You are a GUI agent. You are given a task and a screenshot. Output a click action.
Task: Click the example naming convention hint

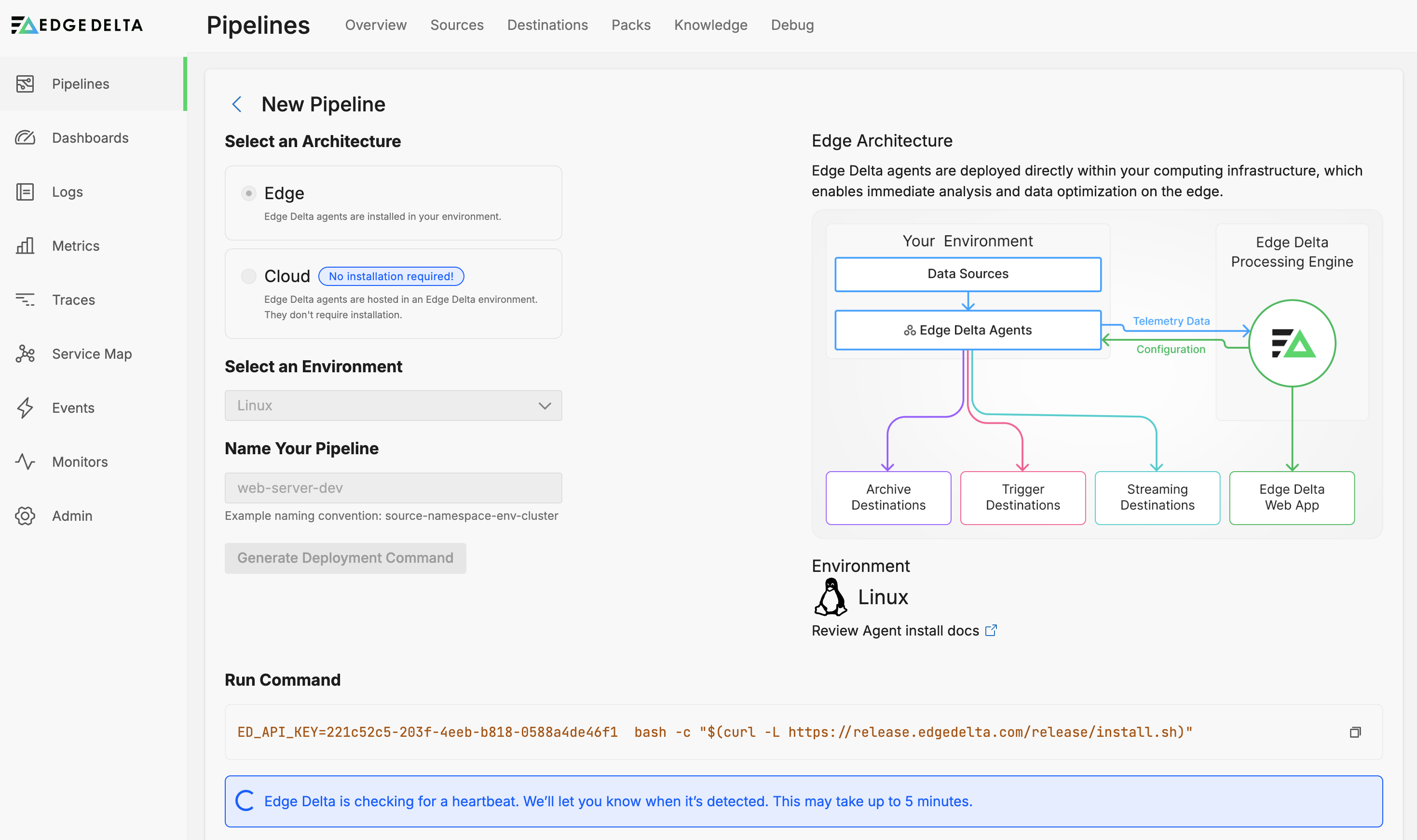coord(391,515)
